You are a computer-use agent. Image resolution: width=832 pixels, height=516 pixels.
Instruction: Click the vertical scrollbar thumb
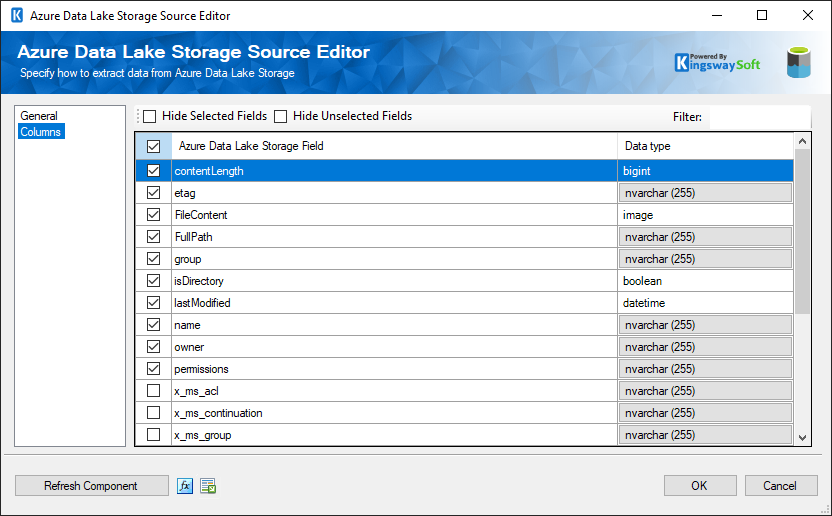(x=802, y=231)
